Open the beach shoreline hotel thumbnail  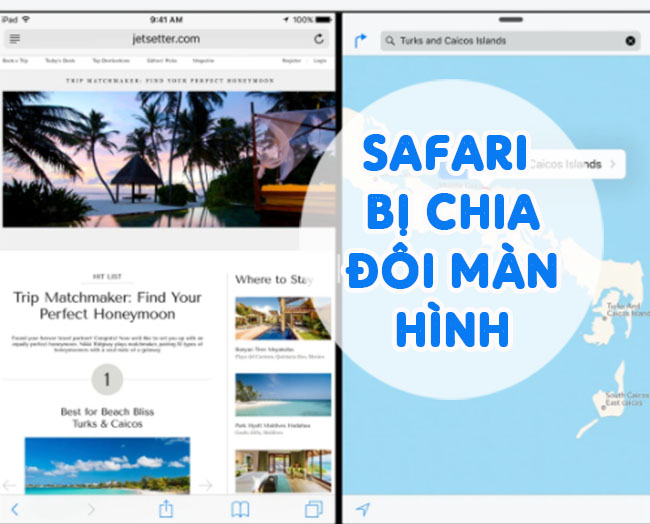click(283, 395)
